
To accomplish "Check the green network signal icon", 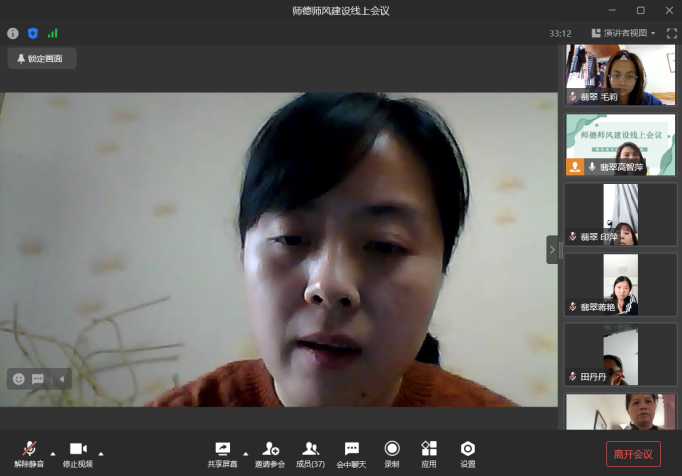I will pos(53,34).
